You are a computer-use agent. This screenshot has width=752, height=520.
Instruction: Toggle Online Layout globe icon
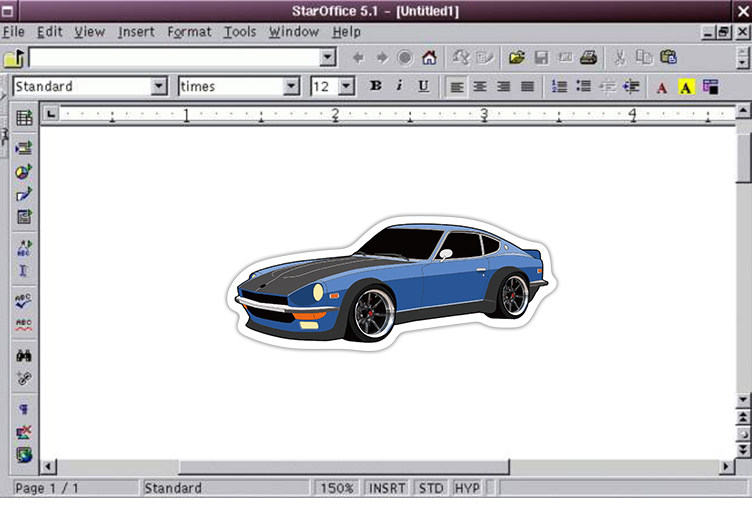24,455
